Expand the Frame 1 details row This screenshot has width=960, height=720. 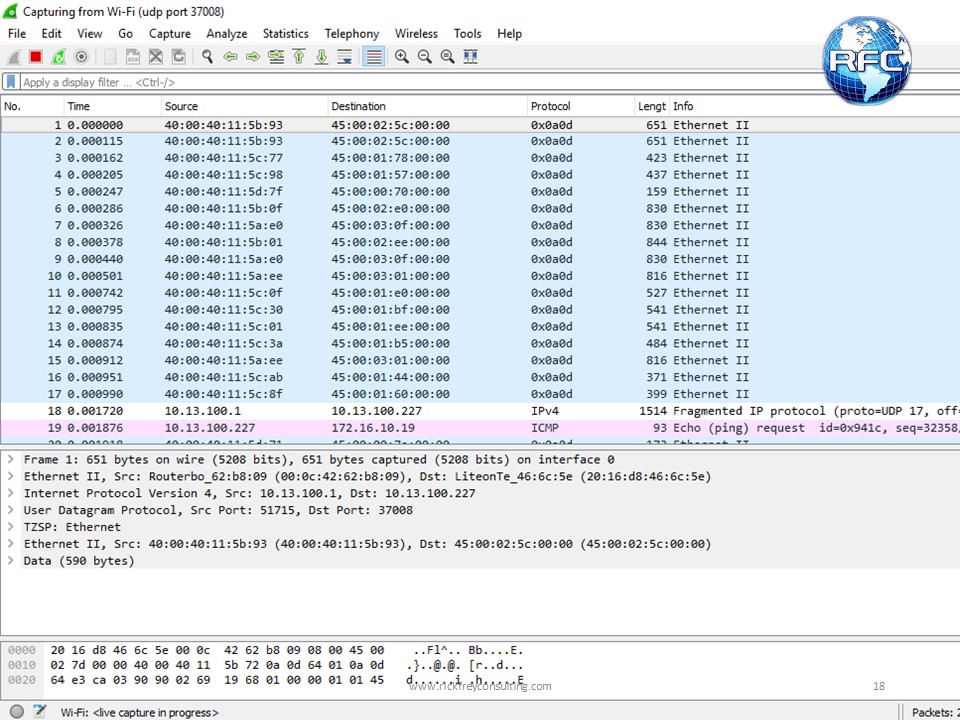click(10, 459)
